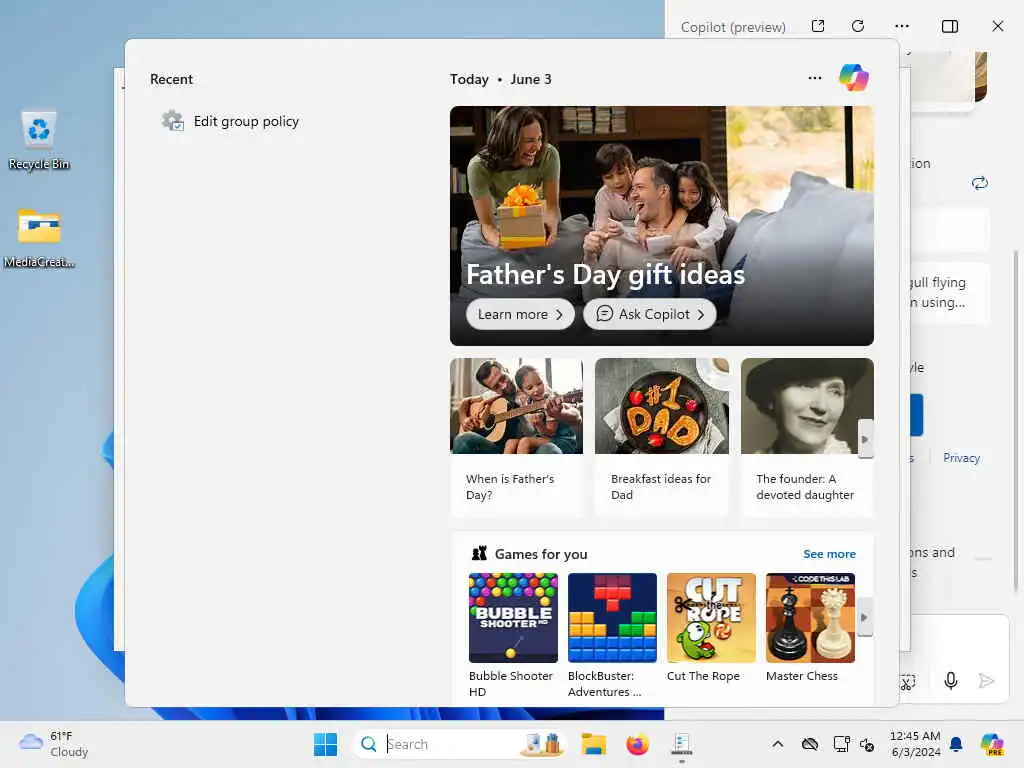Open the Breakfast ideas for Dad card
This screenshot has width=1024, height=768.
[x=662, y=437]
